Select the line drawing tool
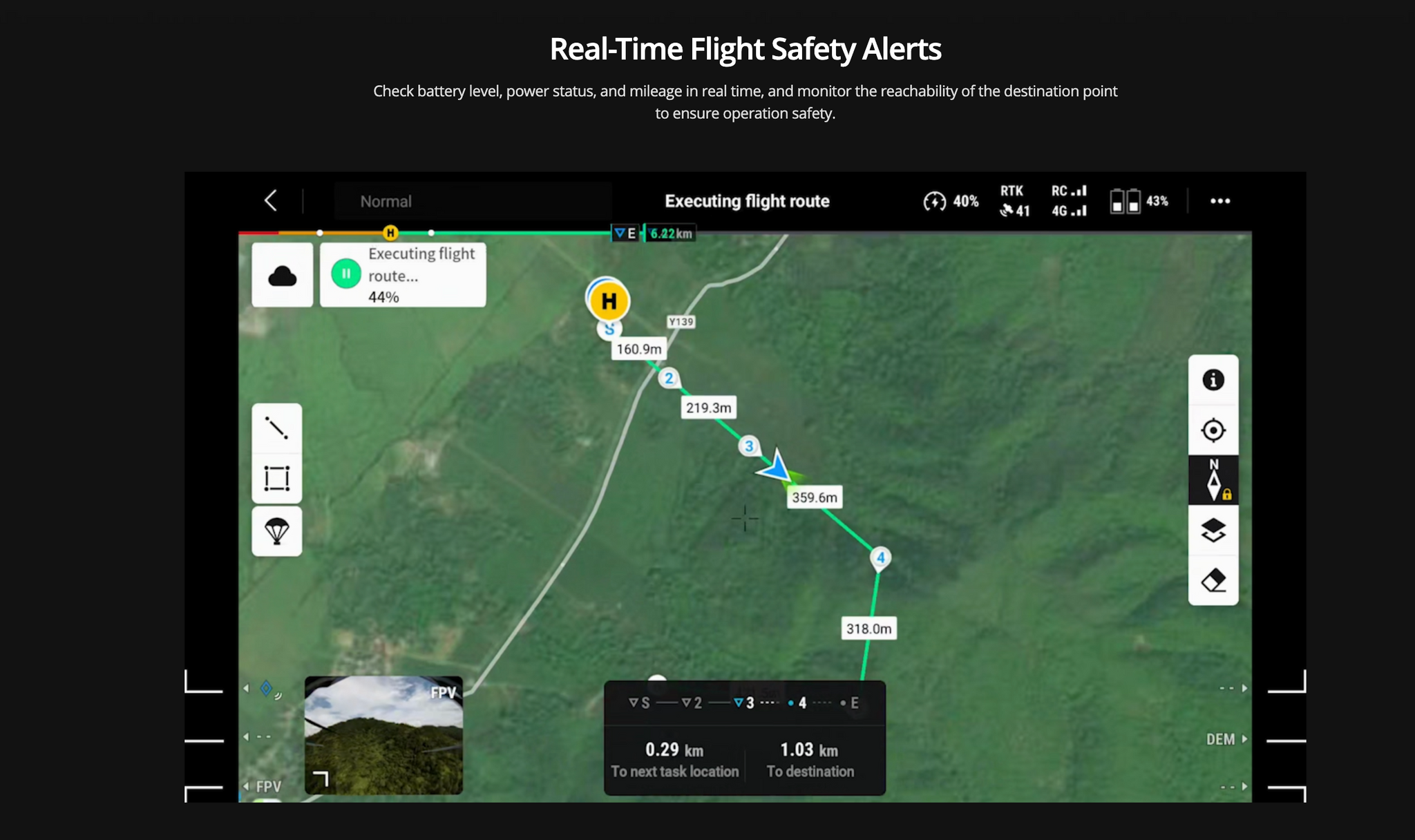The image size is (1415, 840). 276,428
